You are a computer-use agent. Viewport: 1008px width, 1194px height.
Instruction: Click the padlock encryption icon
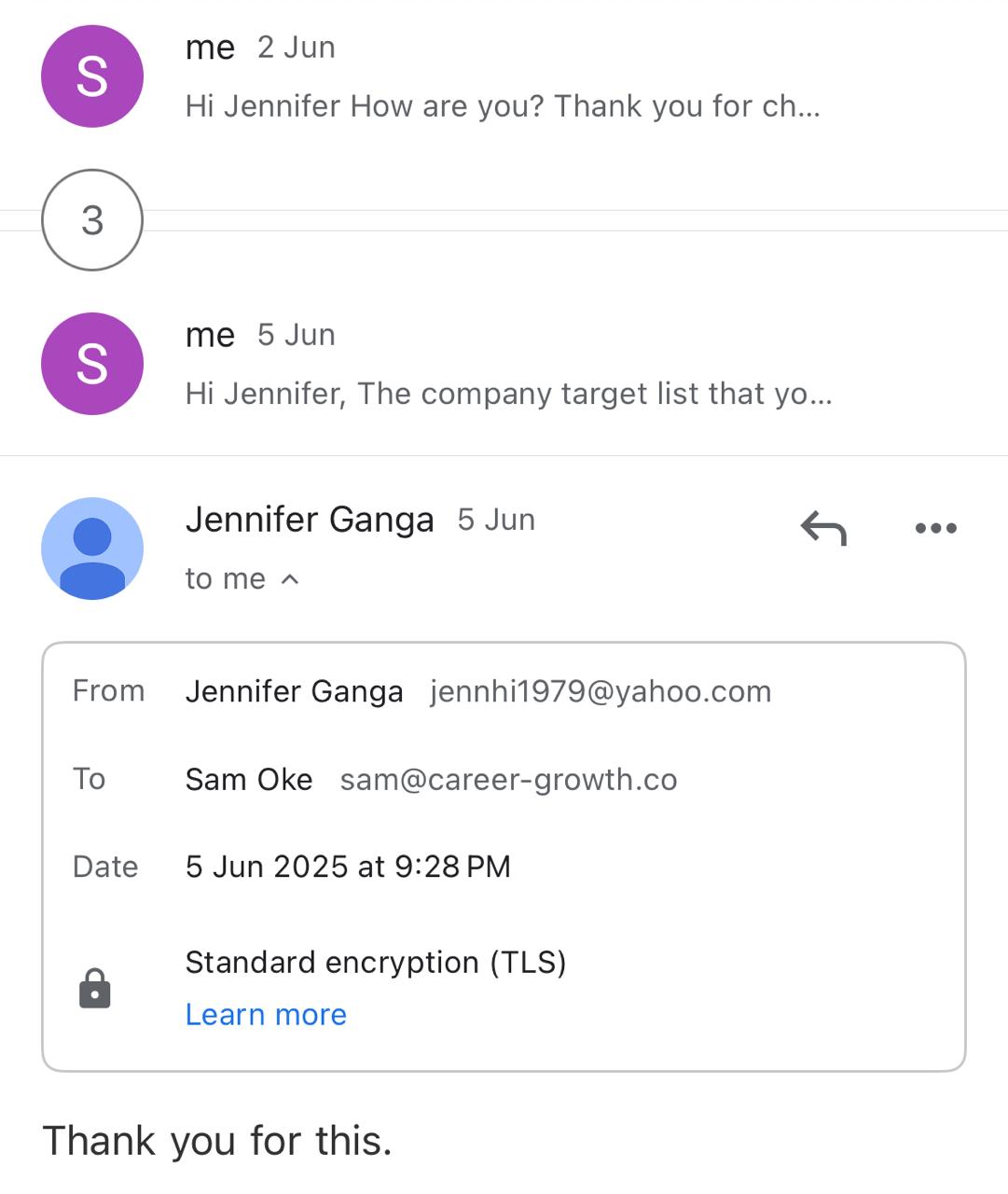(94, 989)
